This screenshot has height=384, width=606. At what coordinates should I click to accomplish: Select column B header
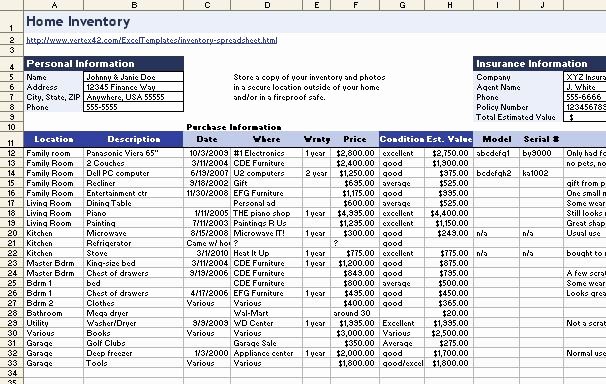[134, 5]
